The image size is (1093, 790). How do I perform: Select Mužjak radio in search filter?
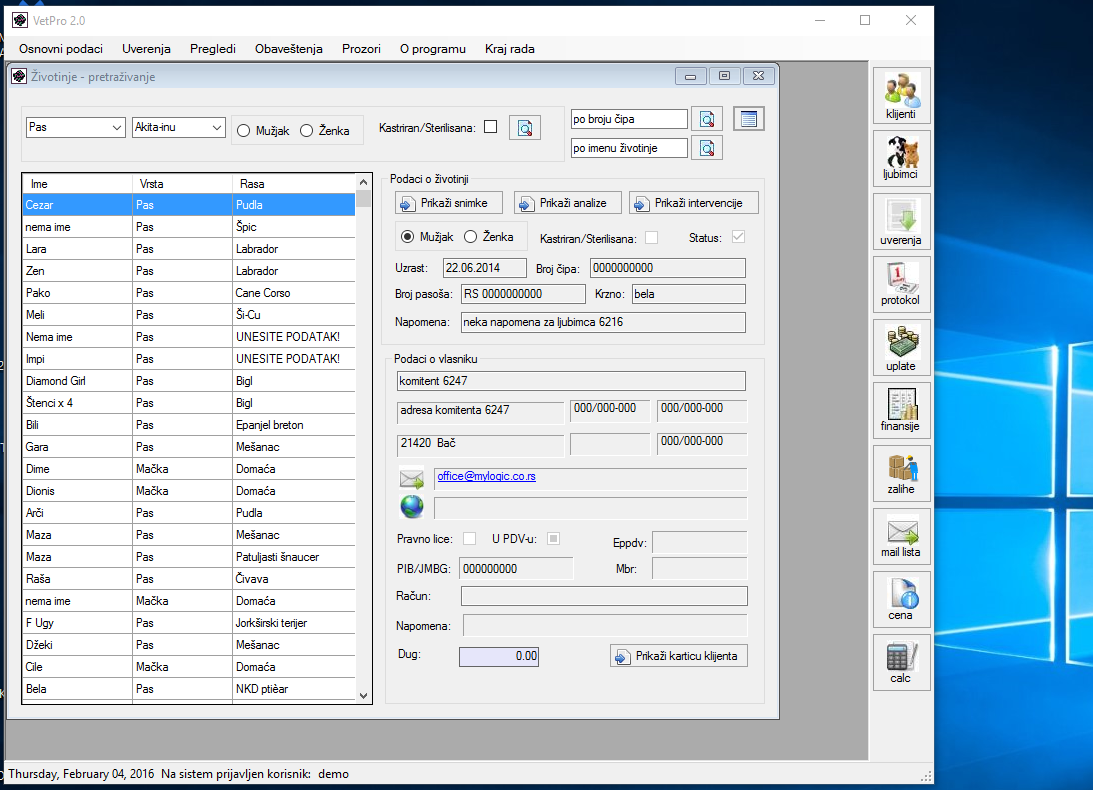coord(244,130)
